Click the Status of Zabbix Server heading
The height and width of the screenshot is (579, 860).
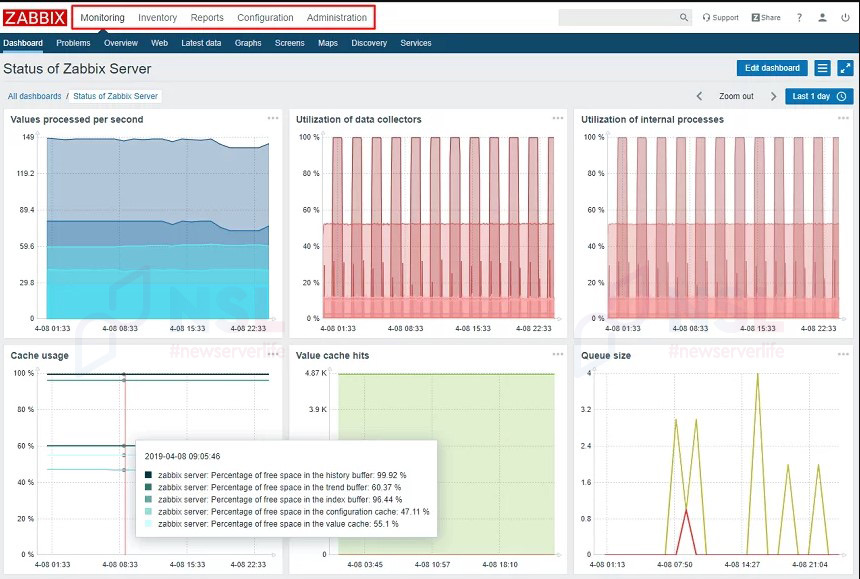(x=77, y=69)
